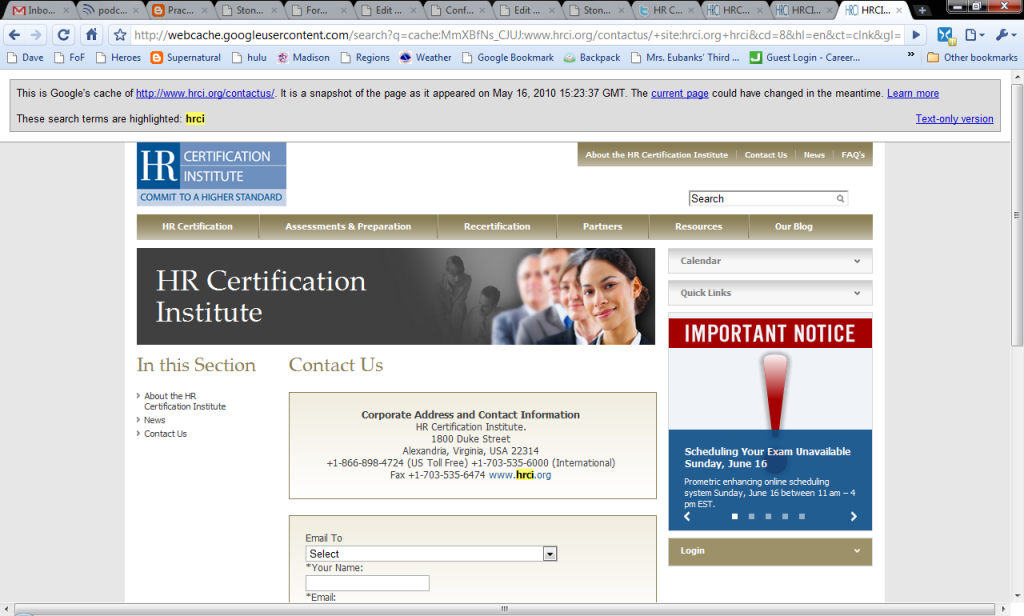Open the Heroes bookmark
Screen dimensions: 1024x616
coord(118,57)
